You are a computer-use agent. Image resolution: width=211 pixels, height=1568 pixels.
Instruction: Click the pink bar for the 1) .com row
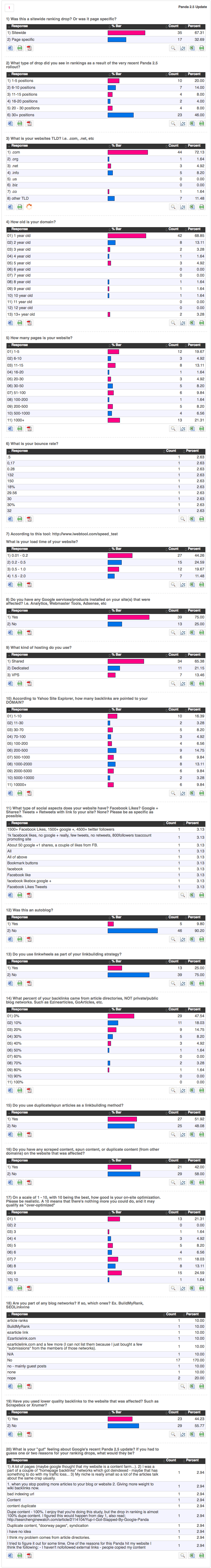(128, 152)
